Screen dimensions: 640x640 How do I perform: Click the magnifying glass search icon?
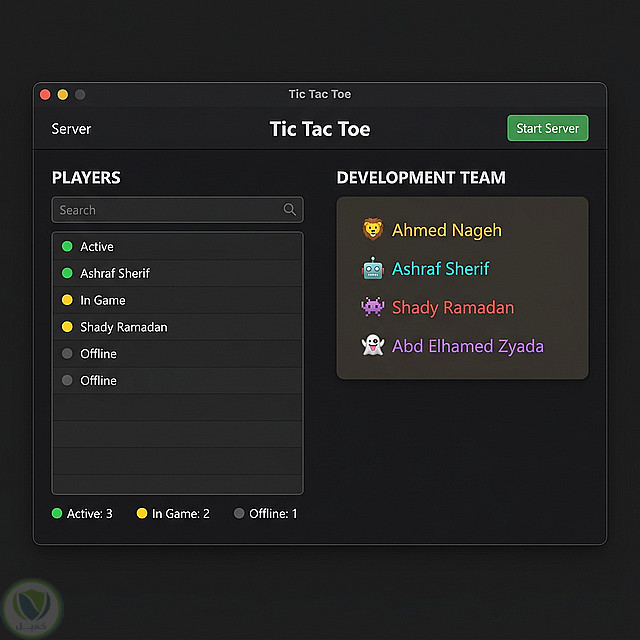[x=290, y=210]
